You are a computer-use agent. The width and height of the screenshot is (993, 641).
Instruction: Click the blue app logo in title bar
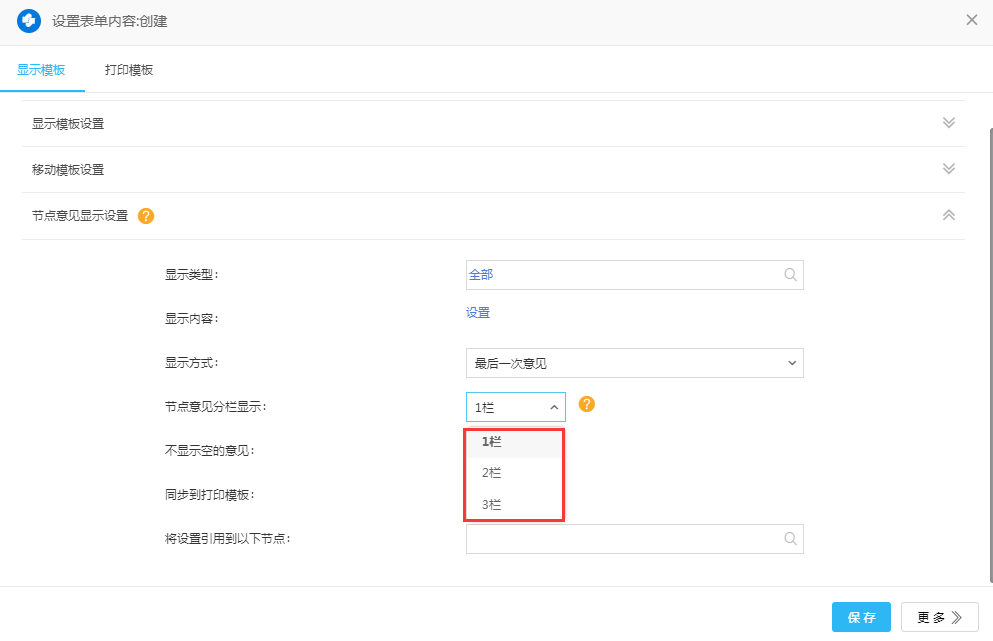click(x=29, y=21)
